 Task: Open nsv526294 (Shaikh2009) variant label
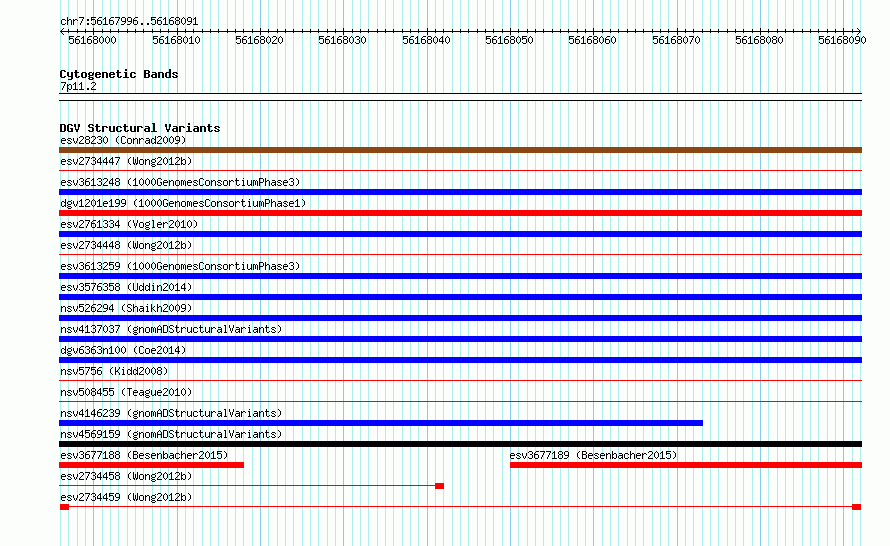(x=126, y=308)
